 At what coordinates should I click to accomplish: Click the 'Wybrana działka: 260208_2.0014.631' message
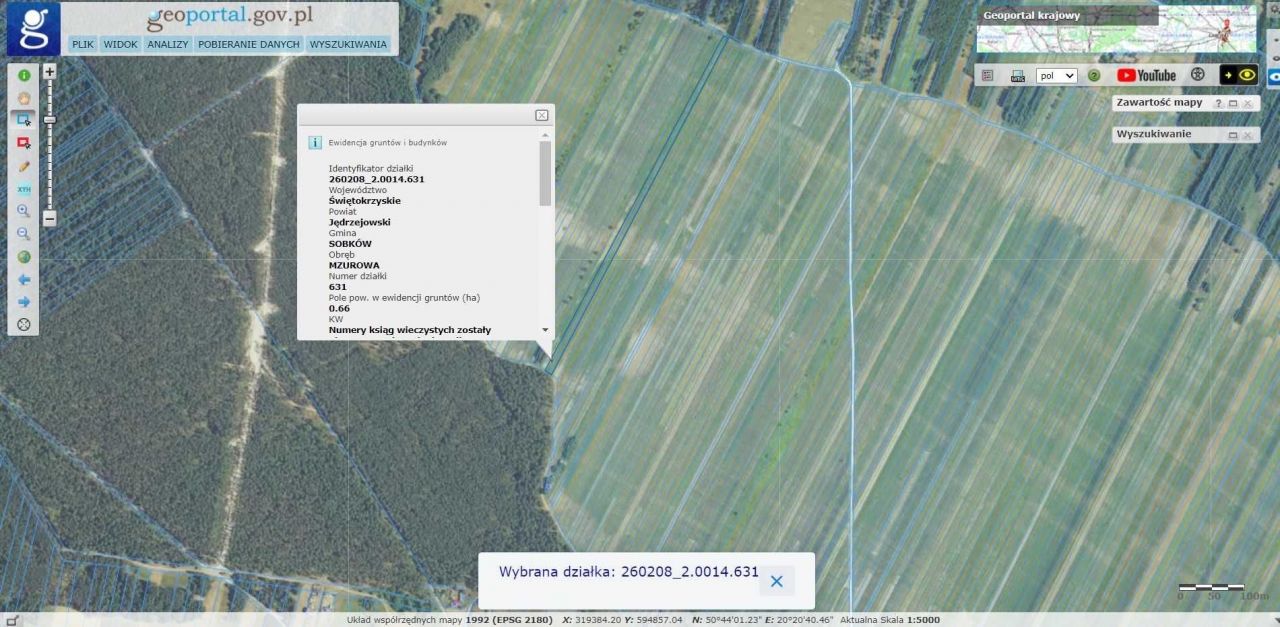(628, 572)
